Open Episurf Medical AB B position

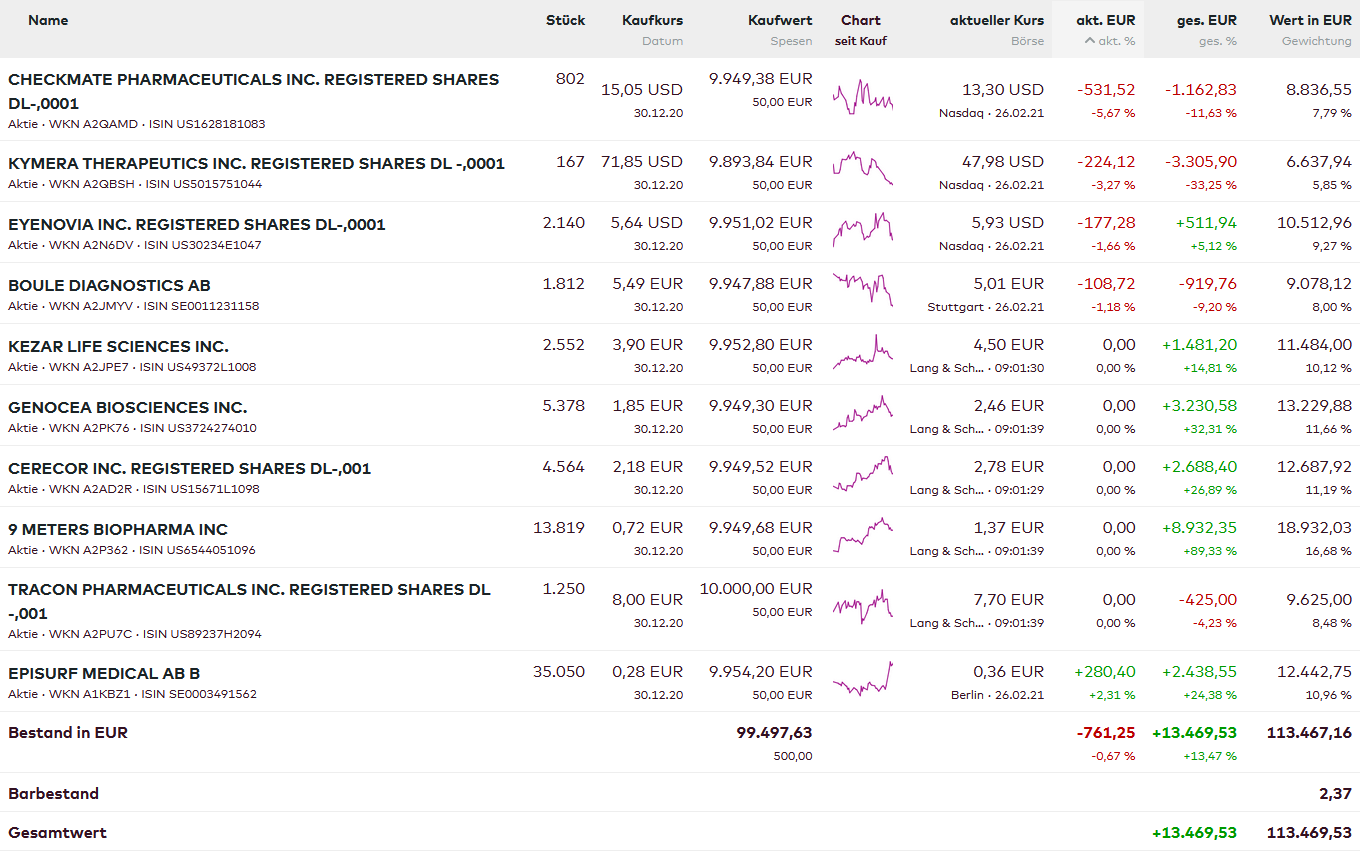tap(104, 673)
